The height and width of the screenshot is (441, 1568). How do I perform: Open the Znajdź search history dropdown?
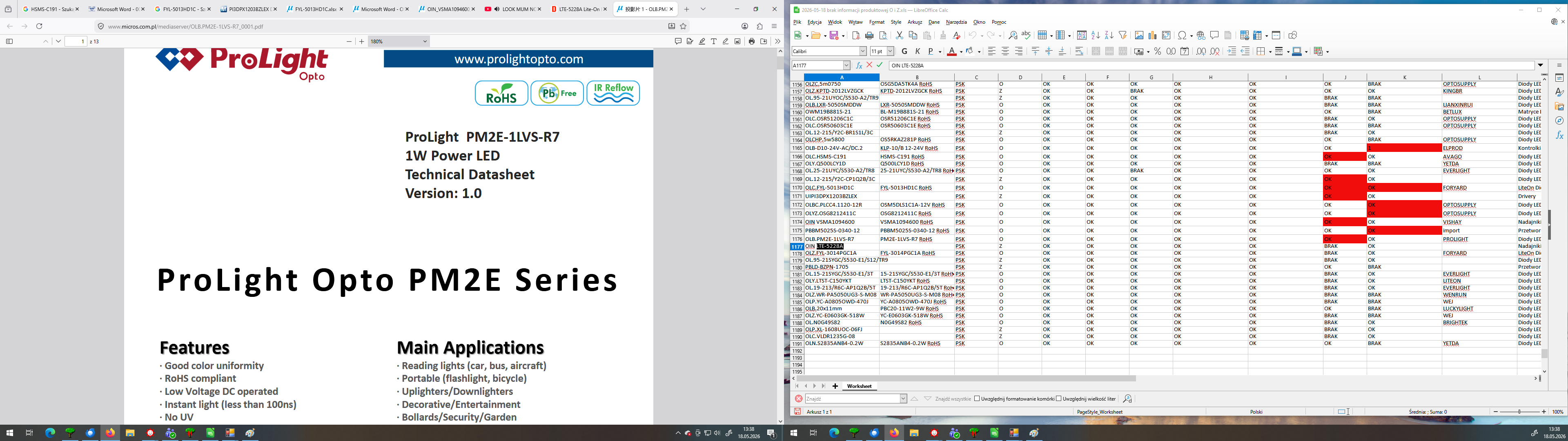(x=903, y=399)
